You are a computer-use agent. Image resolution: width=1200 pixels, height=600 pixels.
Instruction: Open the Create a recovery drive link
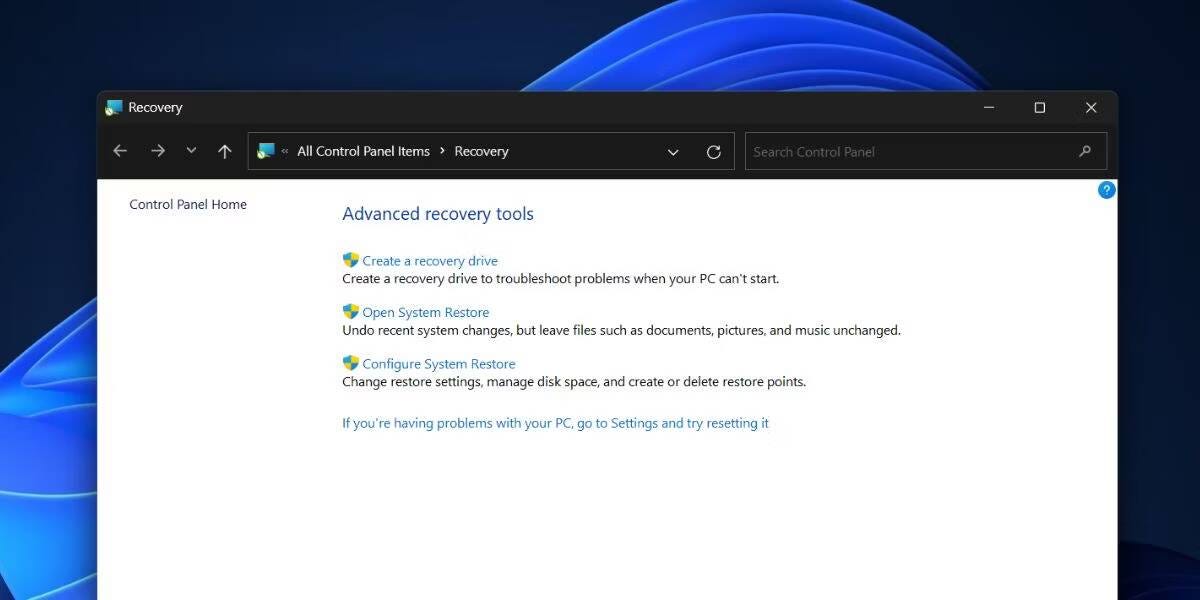click(x=429, y=259)
